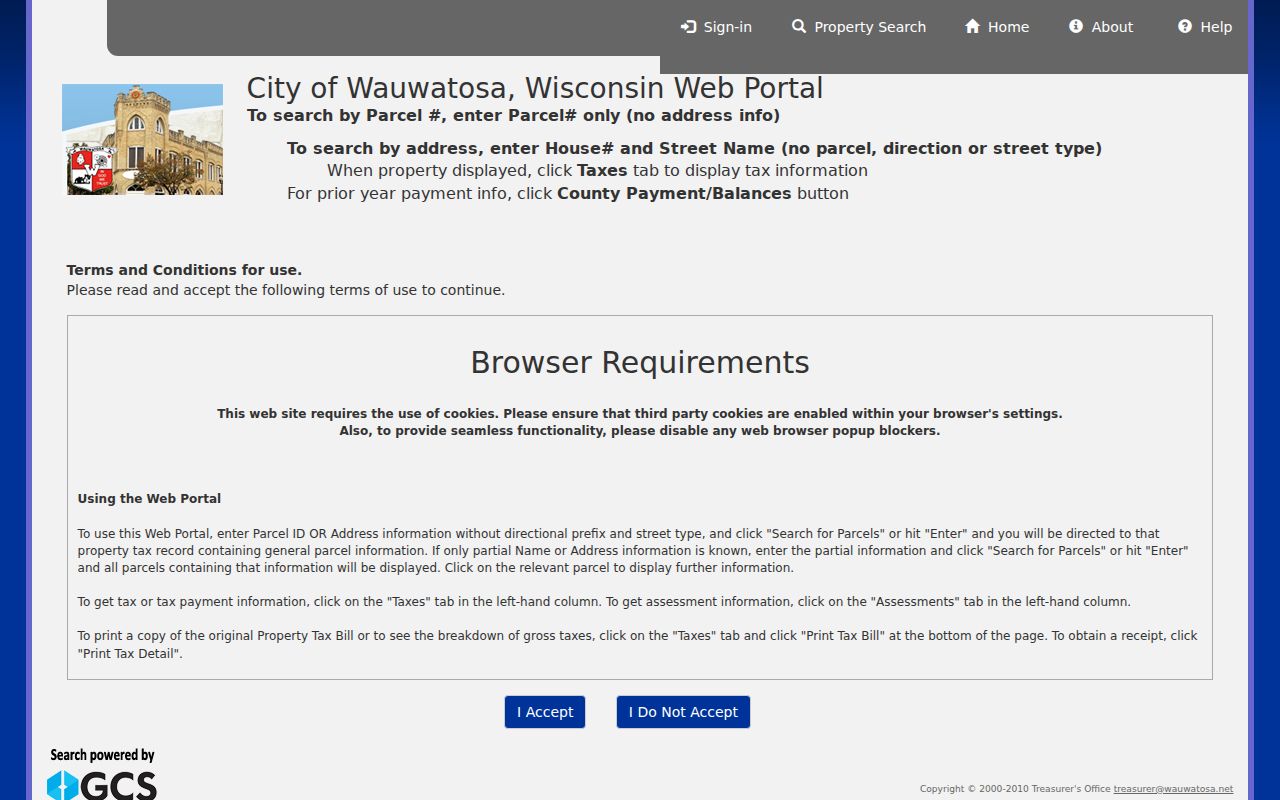Open the About menu label

pos(1112,27)
